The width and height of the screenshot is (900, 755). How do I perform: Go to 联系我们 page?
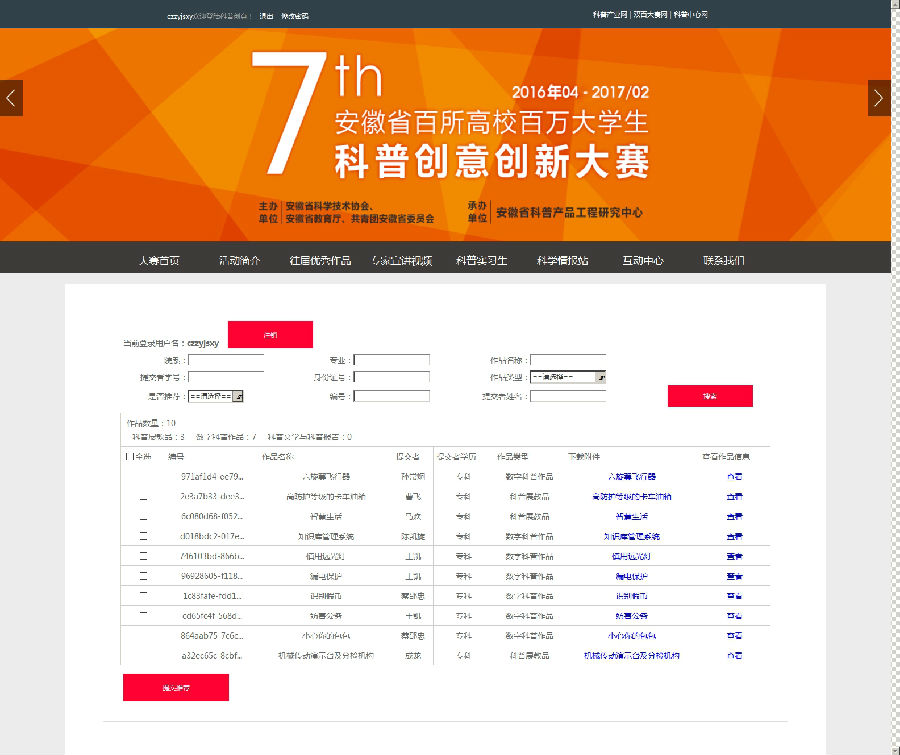[x=723, y=261]
